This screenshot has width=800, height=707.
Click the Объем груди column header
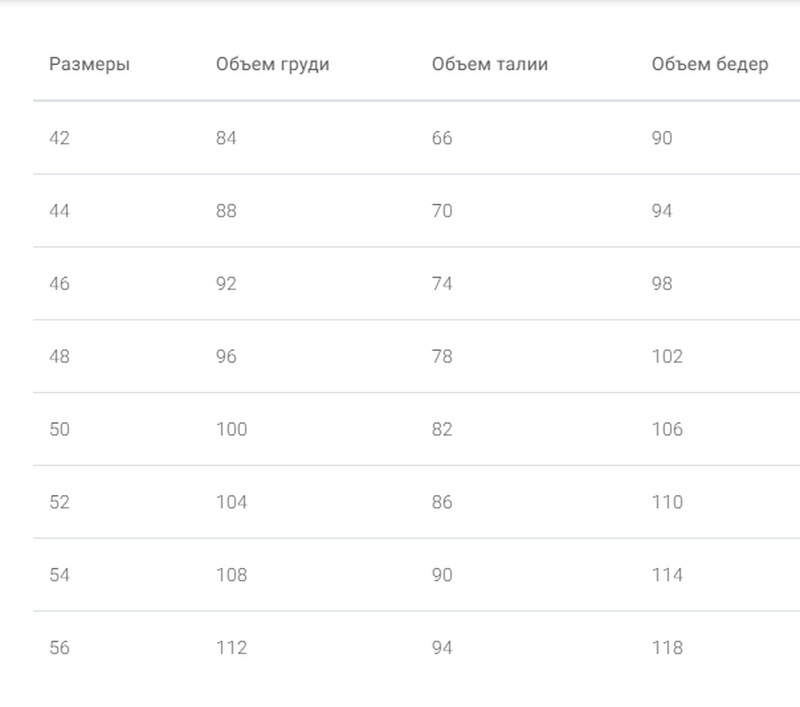click(x=272, y=64)
